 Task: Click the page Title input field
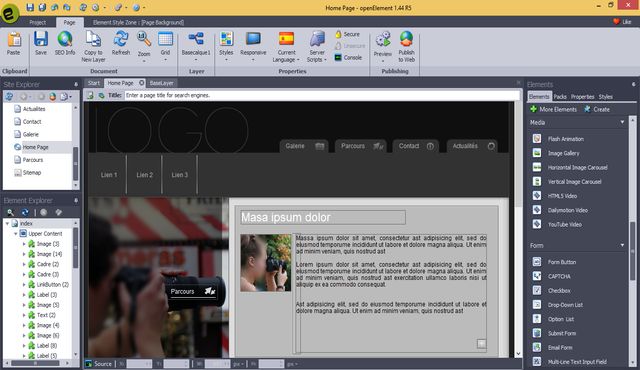(322, 95)
